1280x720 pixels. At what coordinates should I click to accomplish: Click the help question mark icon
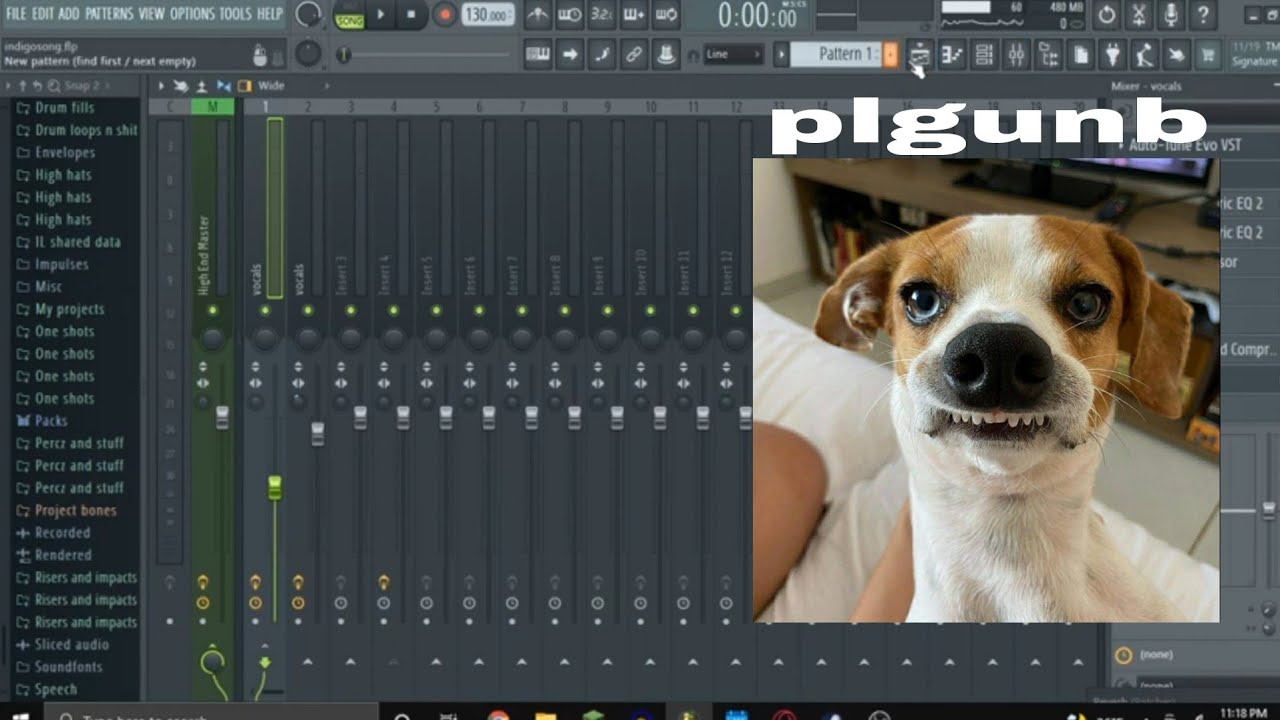[x=1202, y=14]
